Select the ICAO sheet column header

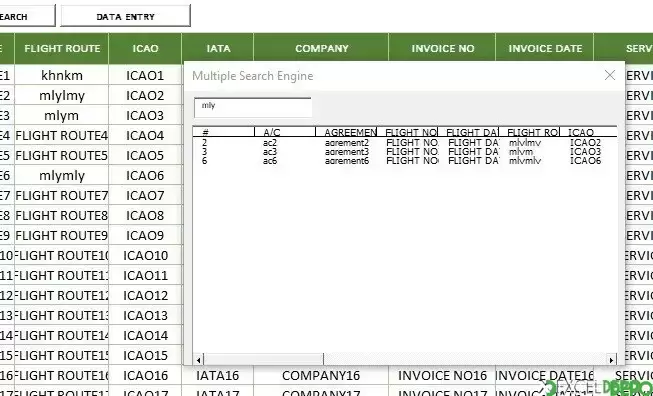[x=145, y=48]
